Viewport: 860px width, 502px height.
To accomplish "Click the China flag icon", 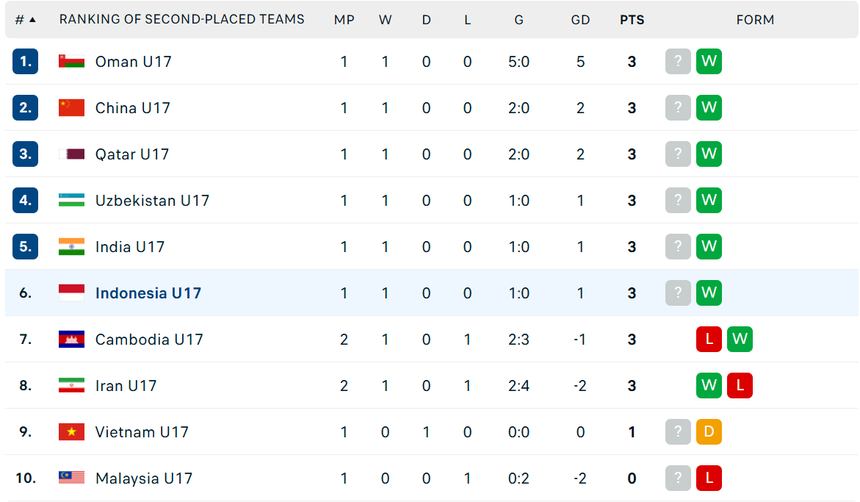I will click(71, 108).
